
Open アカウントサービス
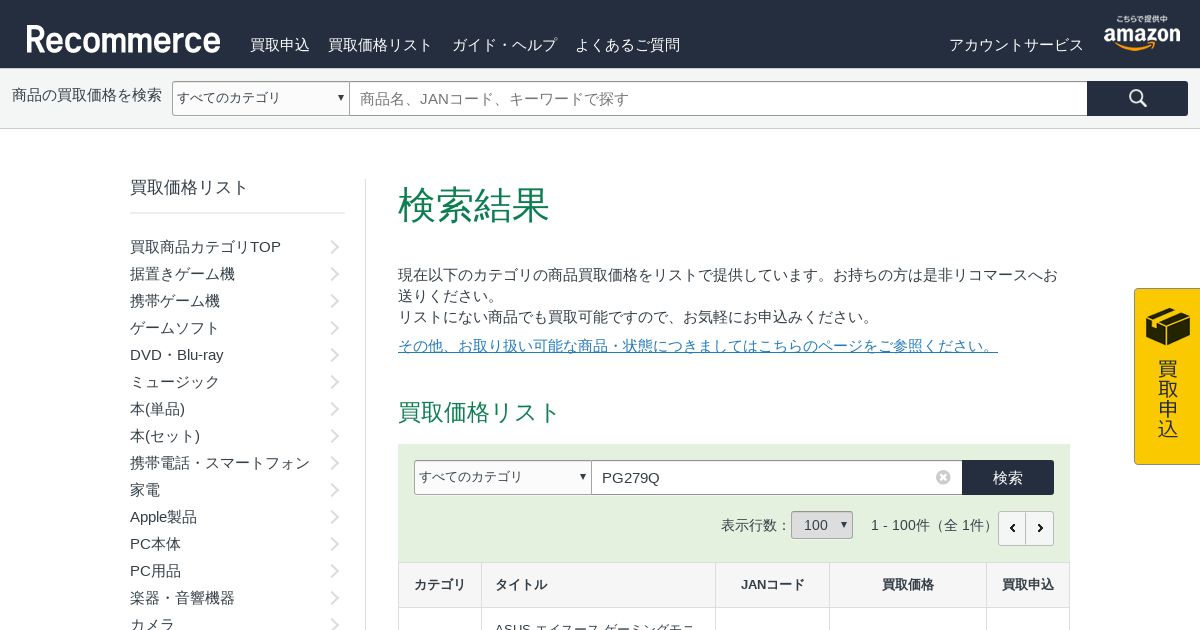1016,45
